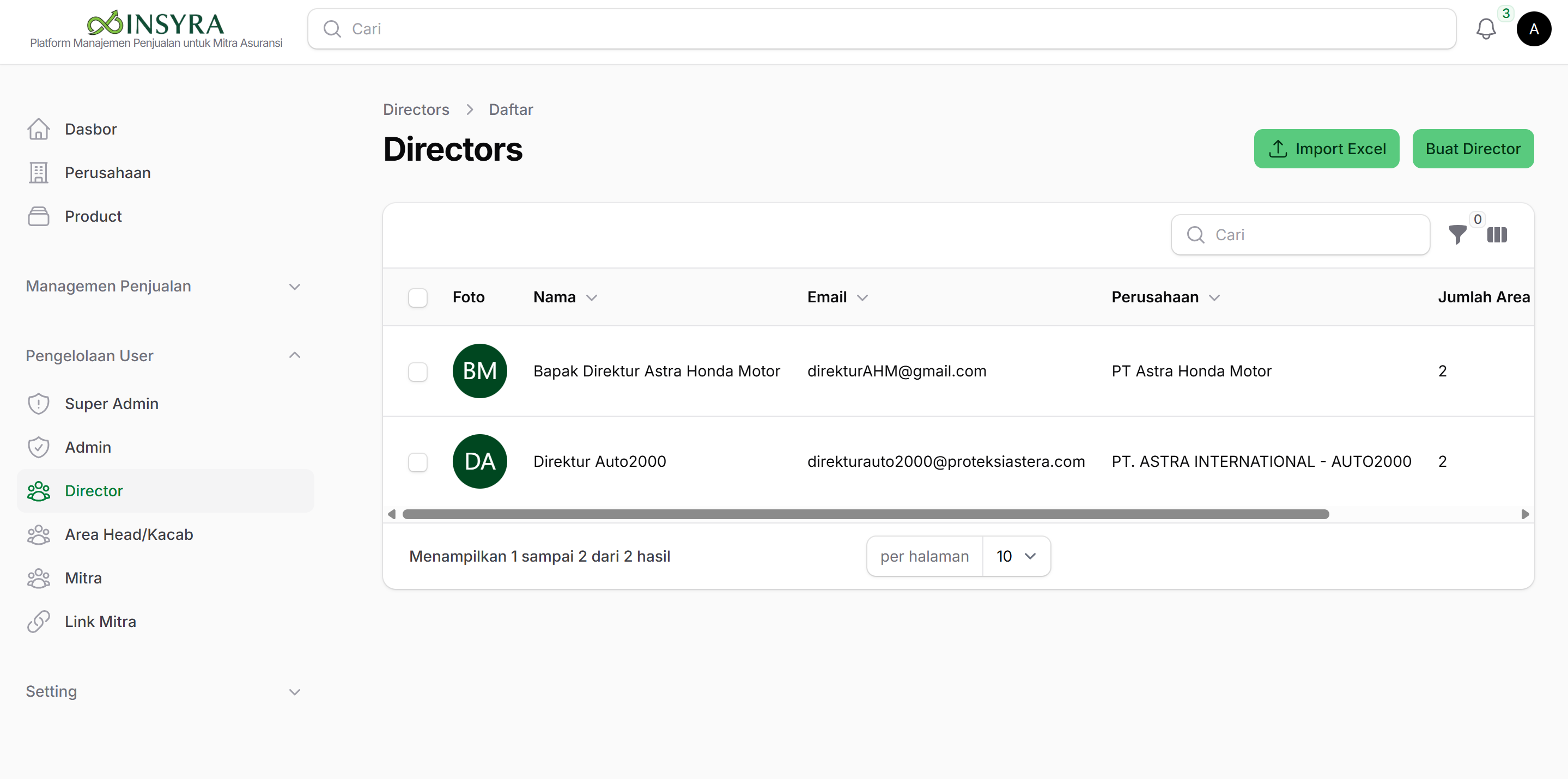Focus the top Cari search field

pos(882,29)
